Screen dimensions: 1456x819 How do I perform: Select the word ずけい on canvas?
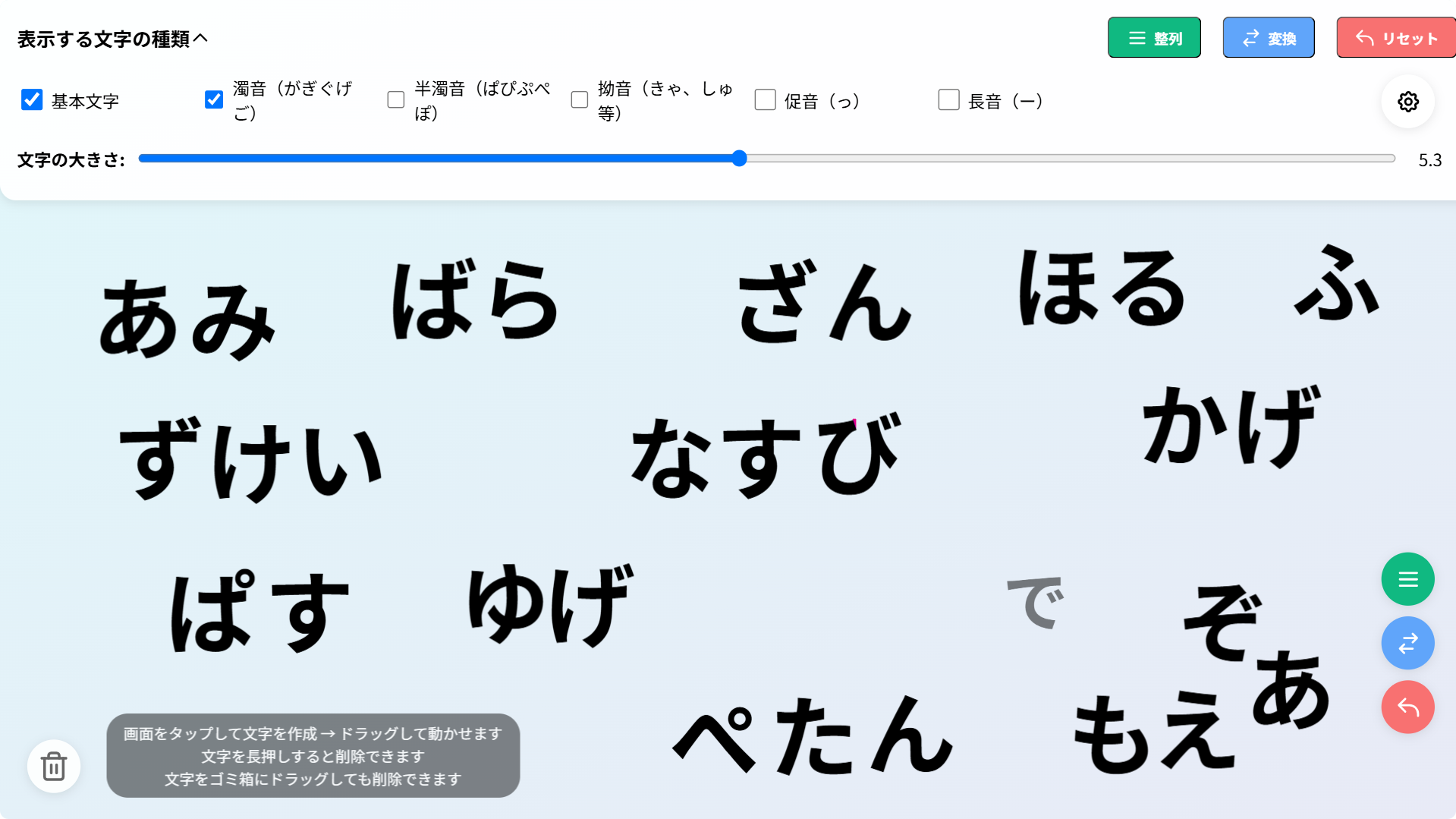(x=251, y=458)
